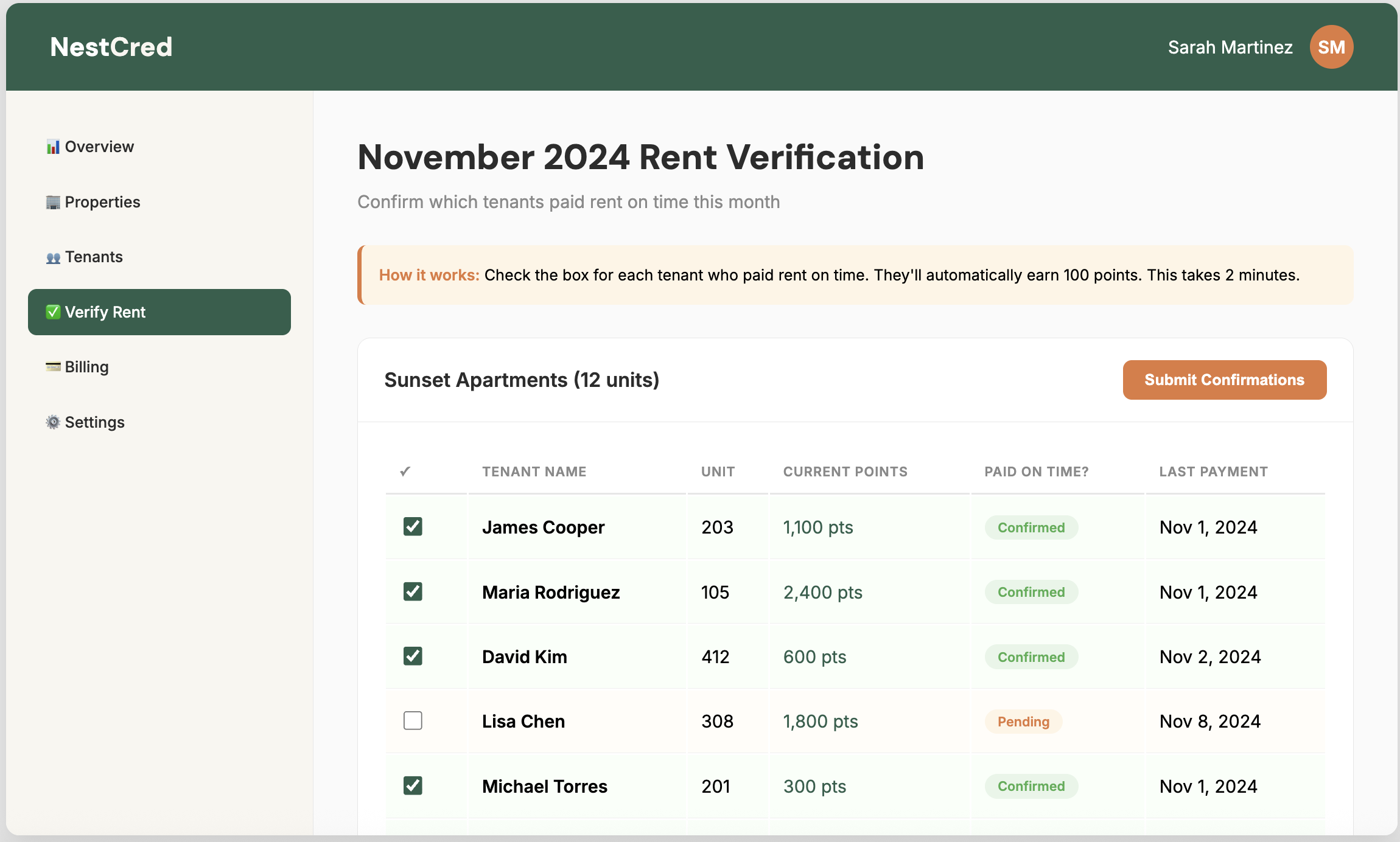This screenshot has width=1400, height=842.
Task: Select the building icon next to Properties
Action: point(52,201)
